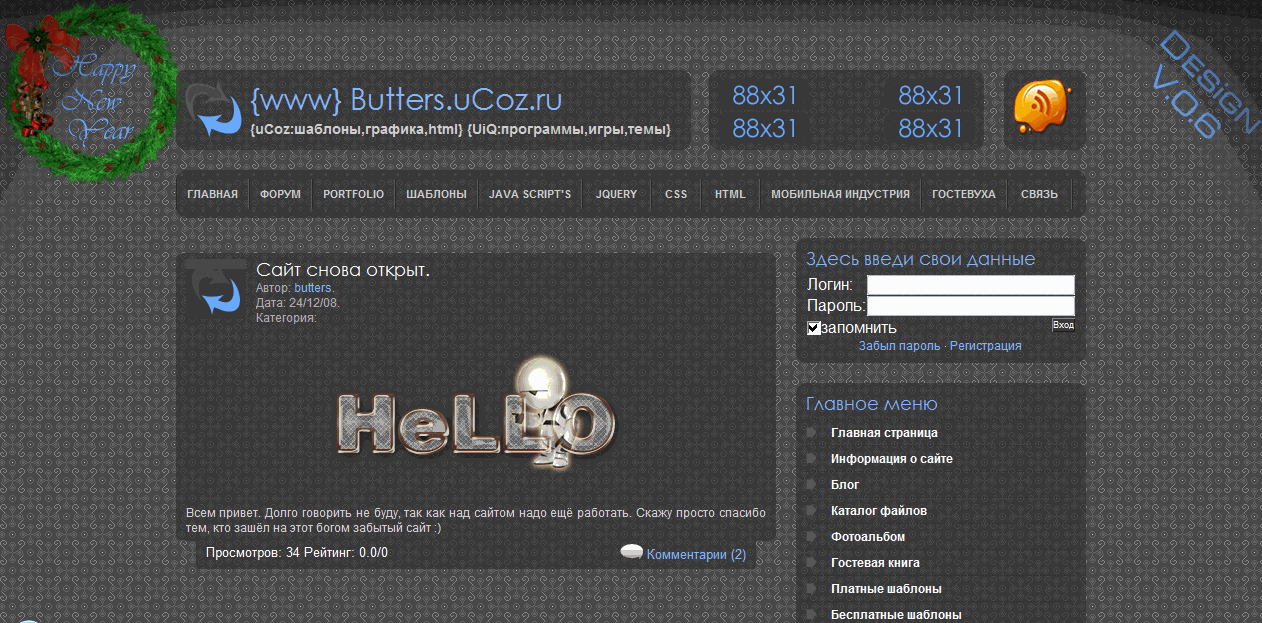Select СВЯЗЬ in the navigation bar
1262x623 pixels.
pos(1039,194)
